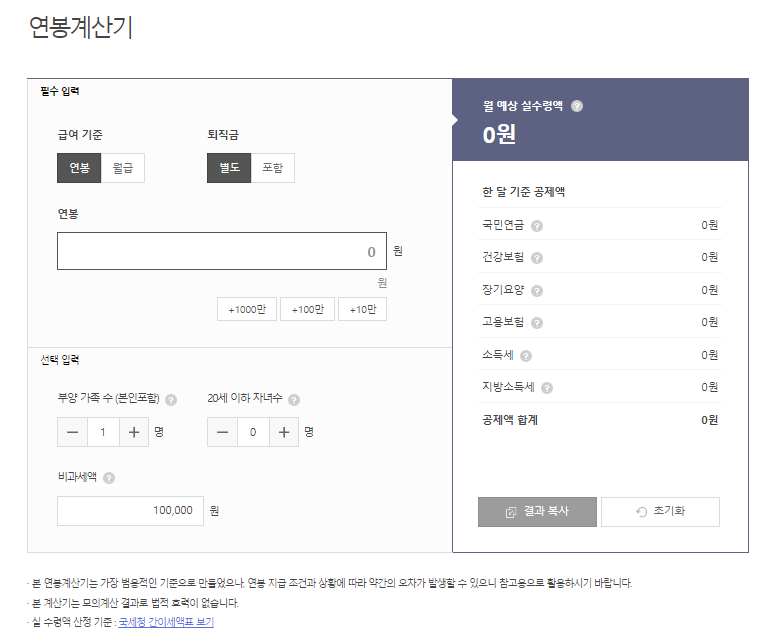
Task: Click the 선택 입력 section label
Action: (x=60, y=360)
